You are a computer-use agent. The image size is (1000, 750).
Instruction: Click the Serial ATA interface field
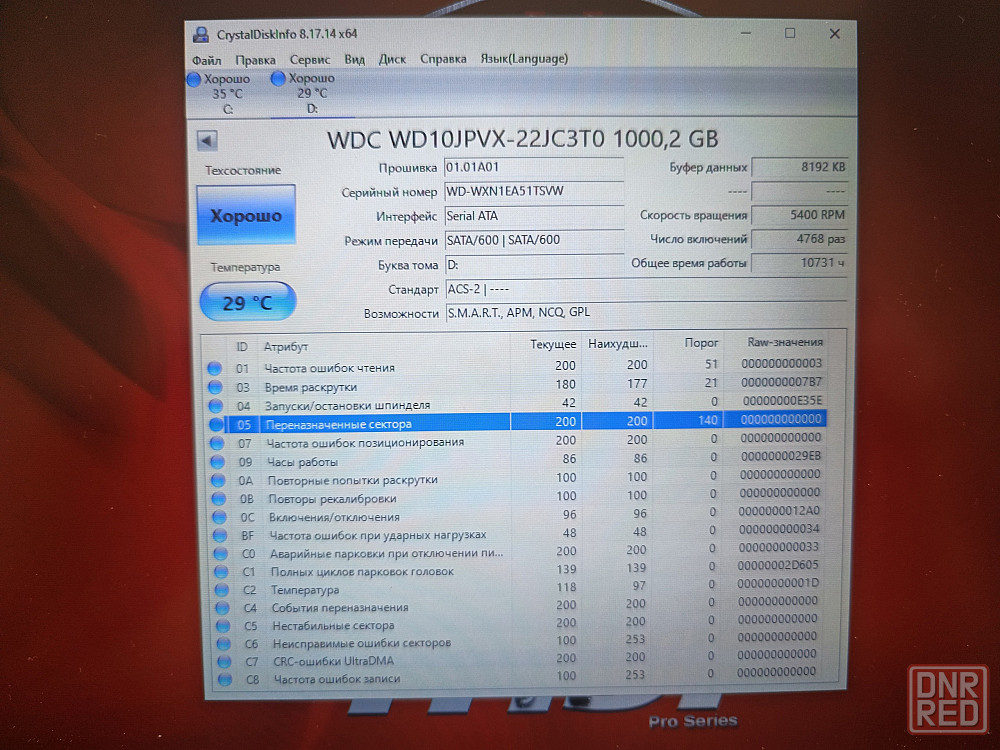(x=534, y=216)
